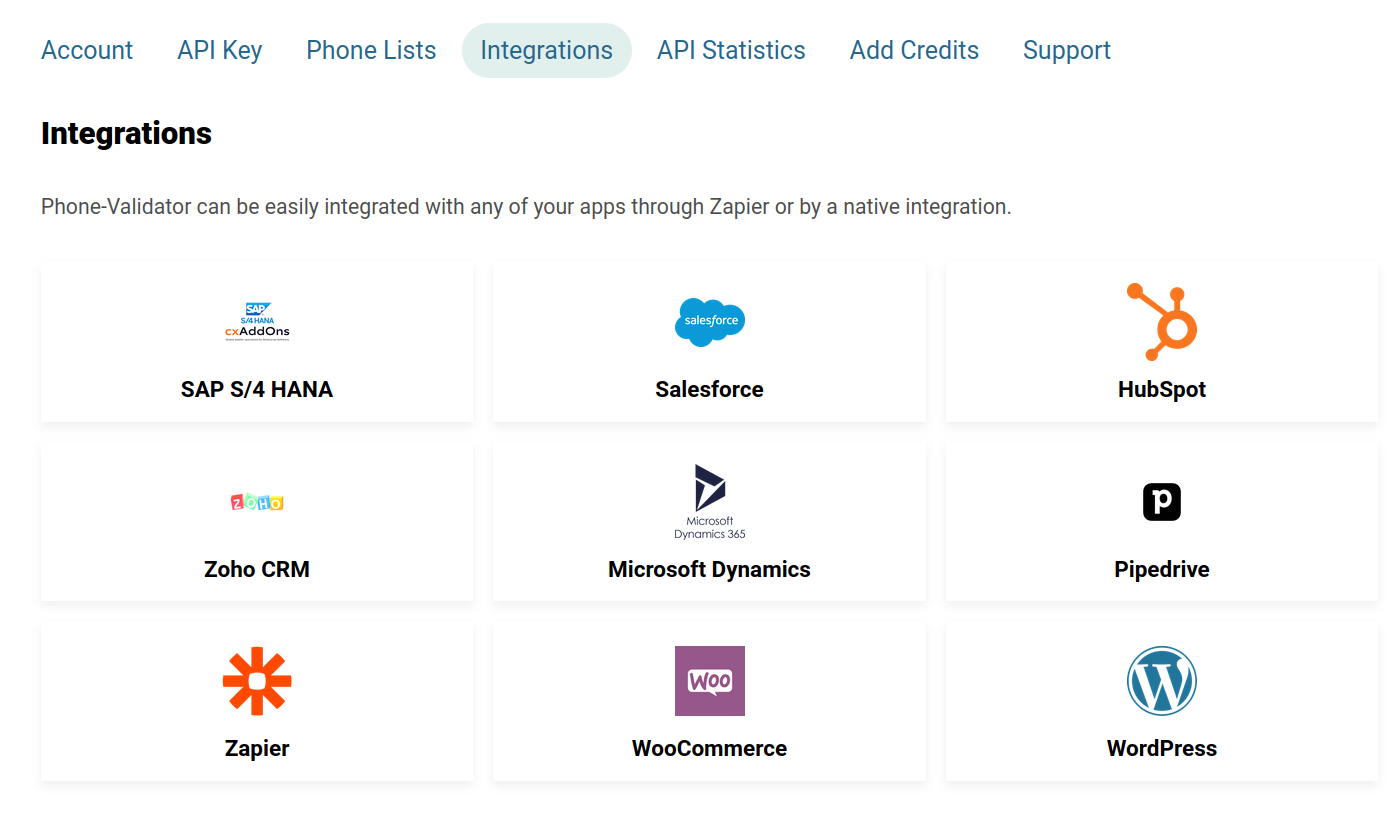Viewport: 1390px width, 813px height.
Task: Open the WooCommerce logo
Action: coord(710,681)
